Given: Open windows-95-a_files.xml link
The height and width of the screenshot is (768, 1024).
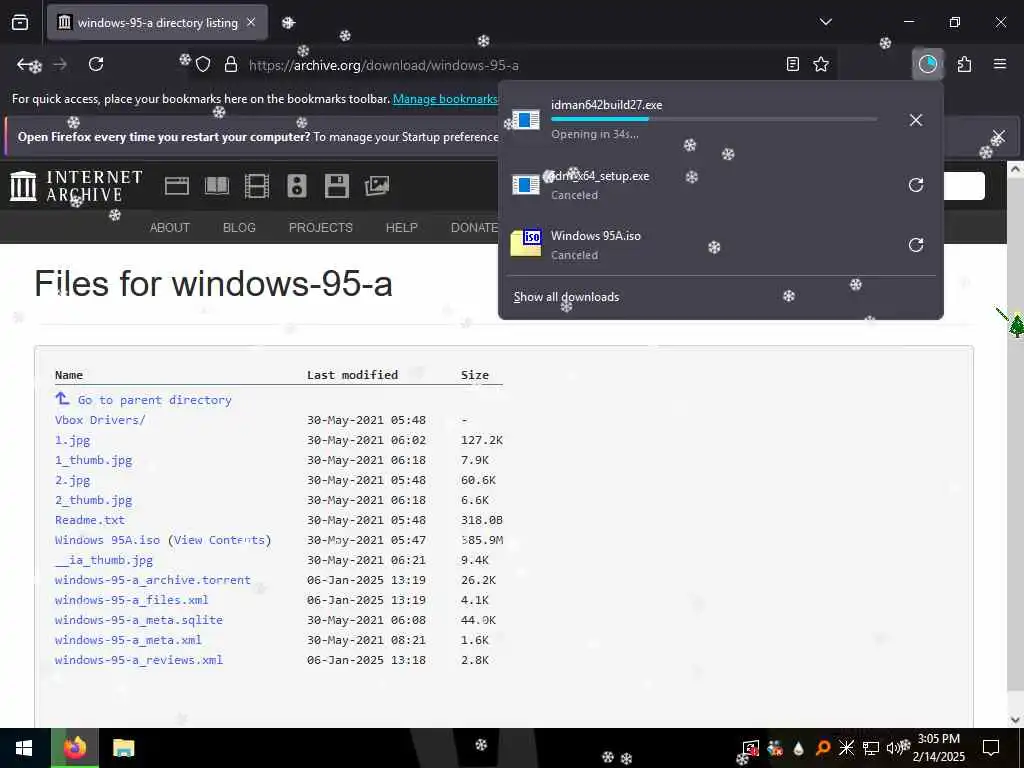Looking at the screenshot, I should [131, 600].
